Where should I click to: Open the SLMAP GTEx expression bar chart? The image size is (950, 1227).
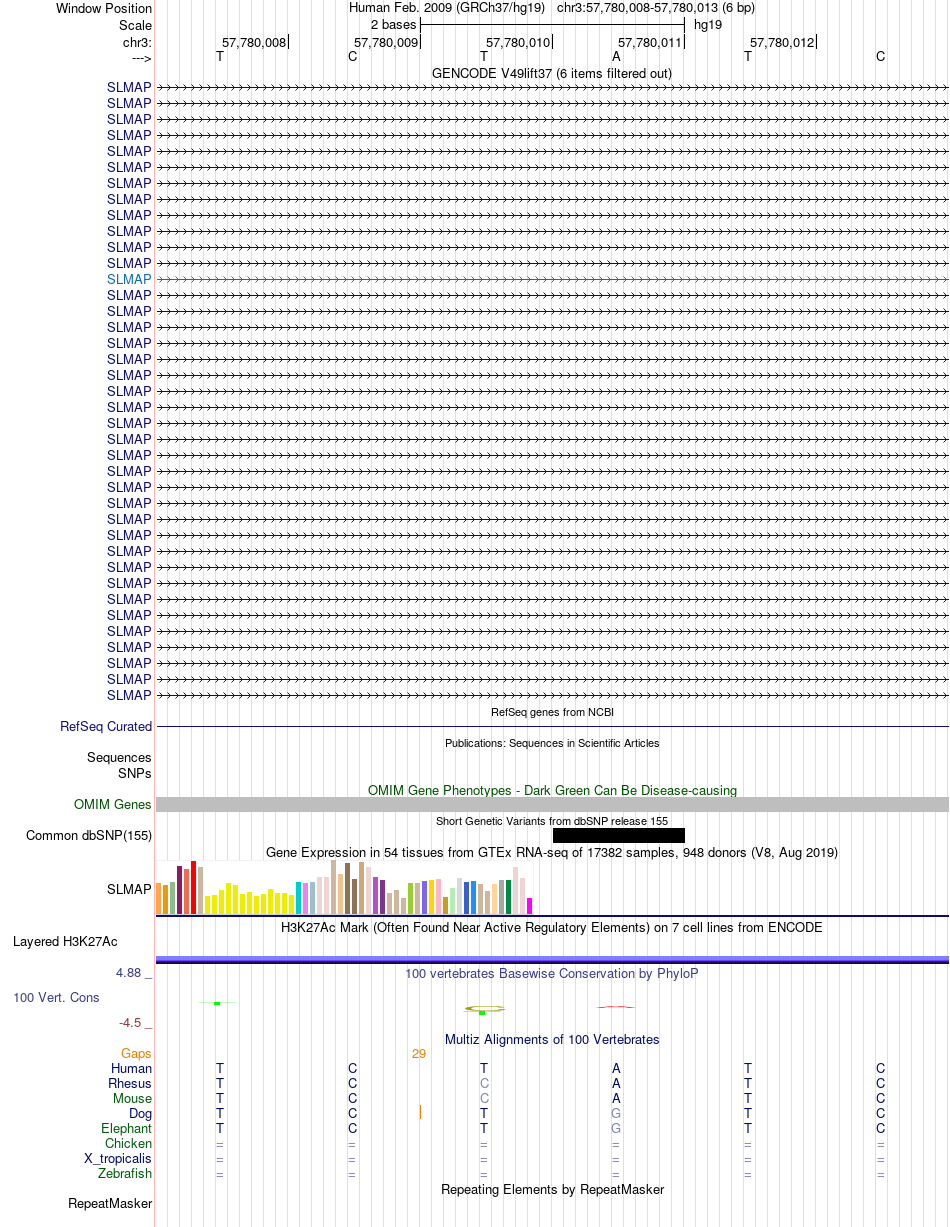(345, 888)
